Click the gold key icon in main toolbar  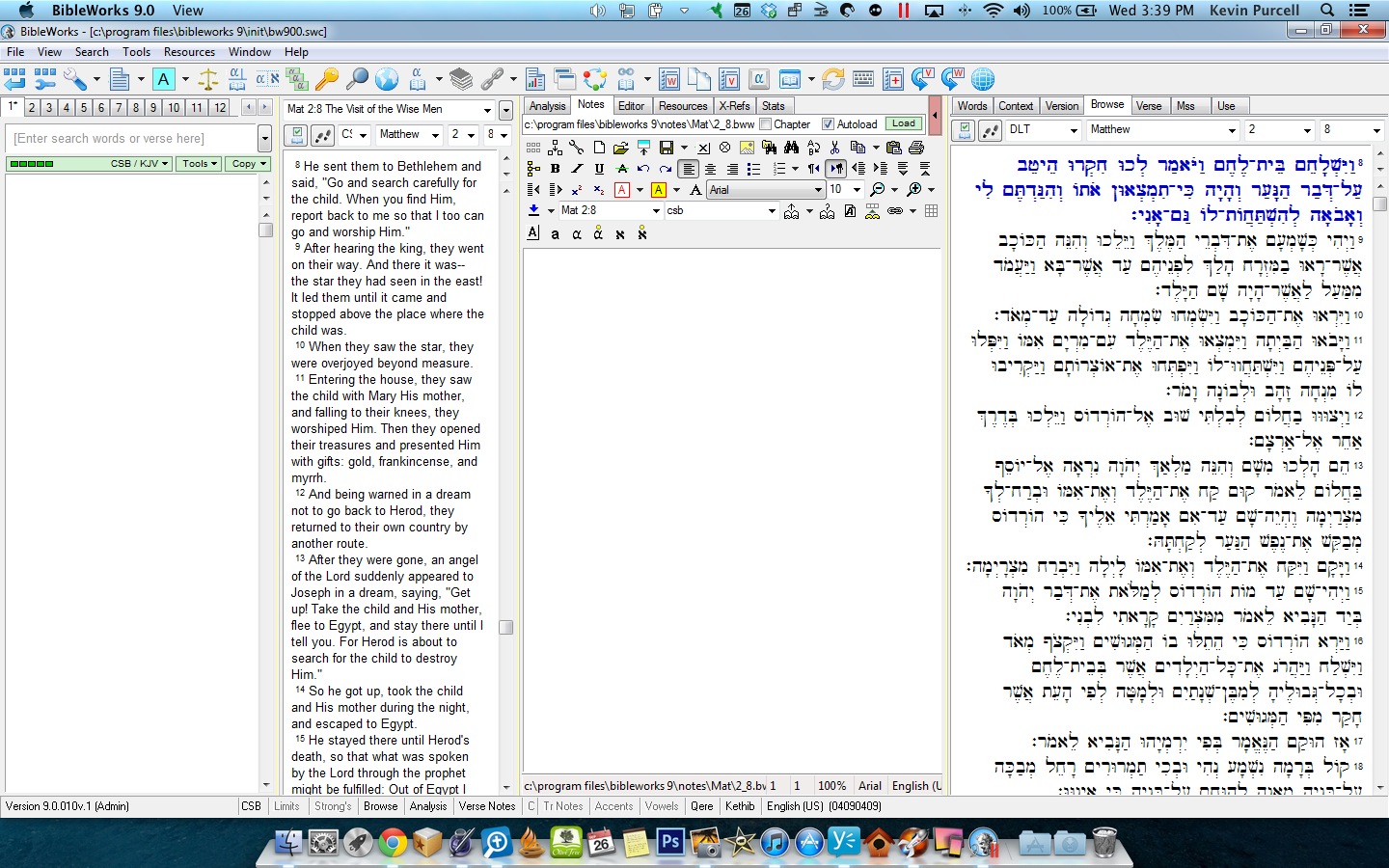coord(327,79)
